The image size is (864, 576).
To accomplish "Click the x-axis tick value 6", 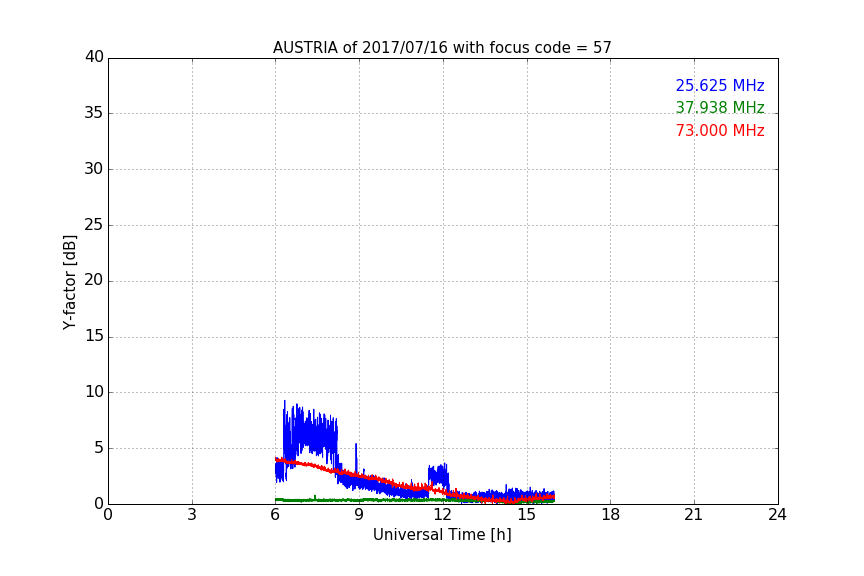I will coord(276,515).
